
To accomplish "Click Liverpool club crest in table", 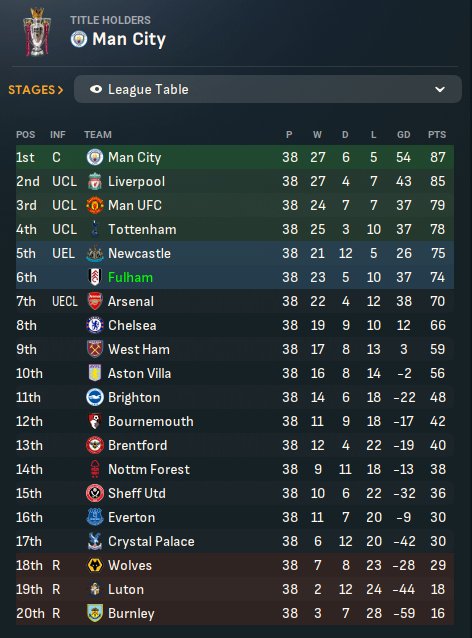I will [95, 181].
